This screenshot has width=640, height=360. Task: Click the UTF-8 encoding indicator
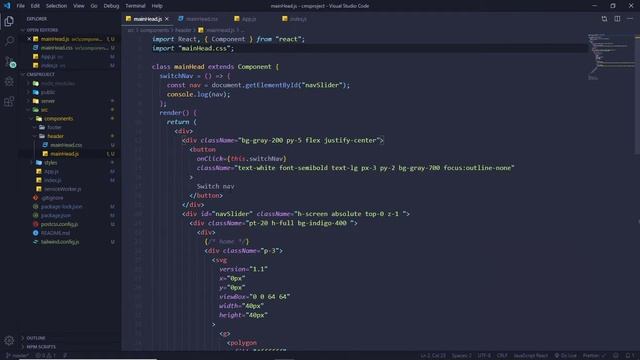click(484, 356)
